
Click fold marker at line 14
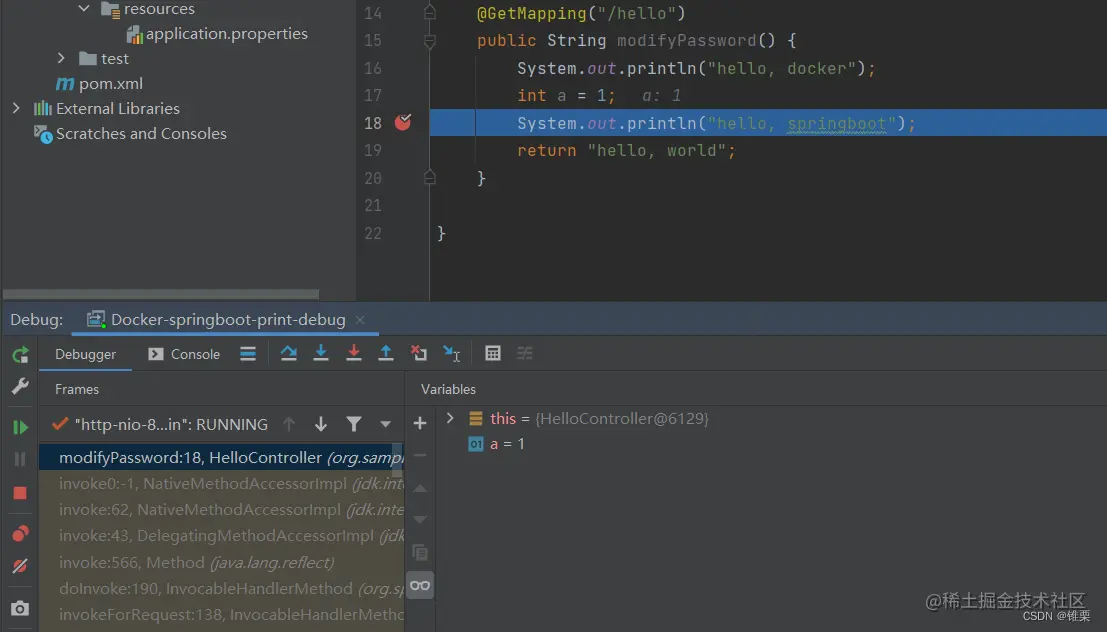pos(429,13)
